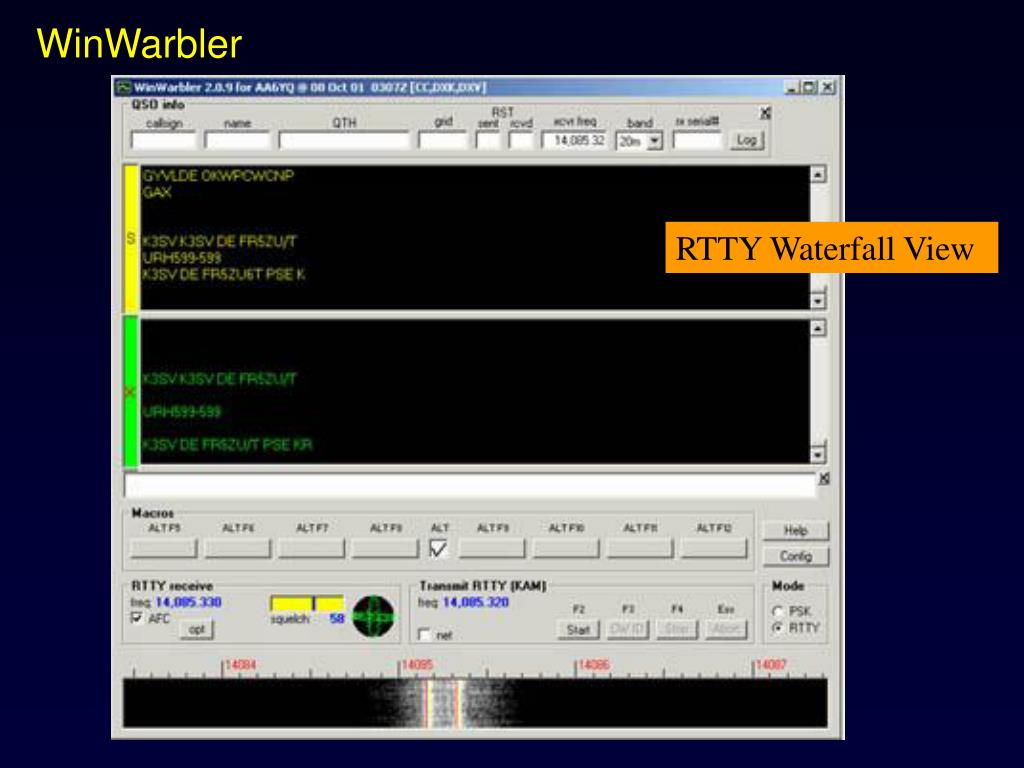The height and width of the screenshot is (768, 1024).
Task: Select PSK mode
Action: 778,612
